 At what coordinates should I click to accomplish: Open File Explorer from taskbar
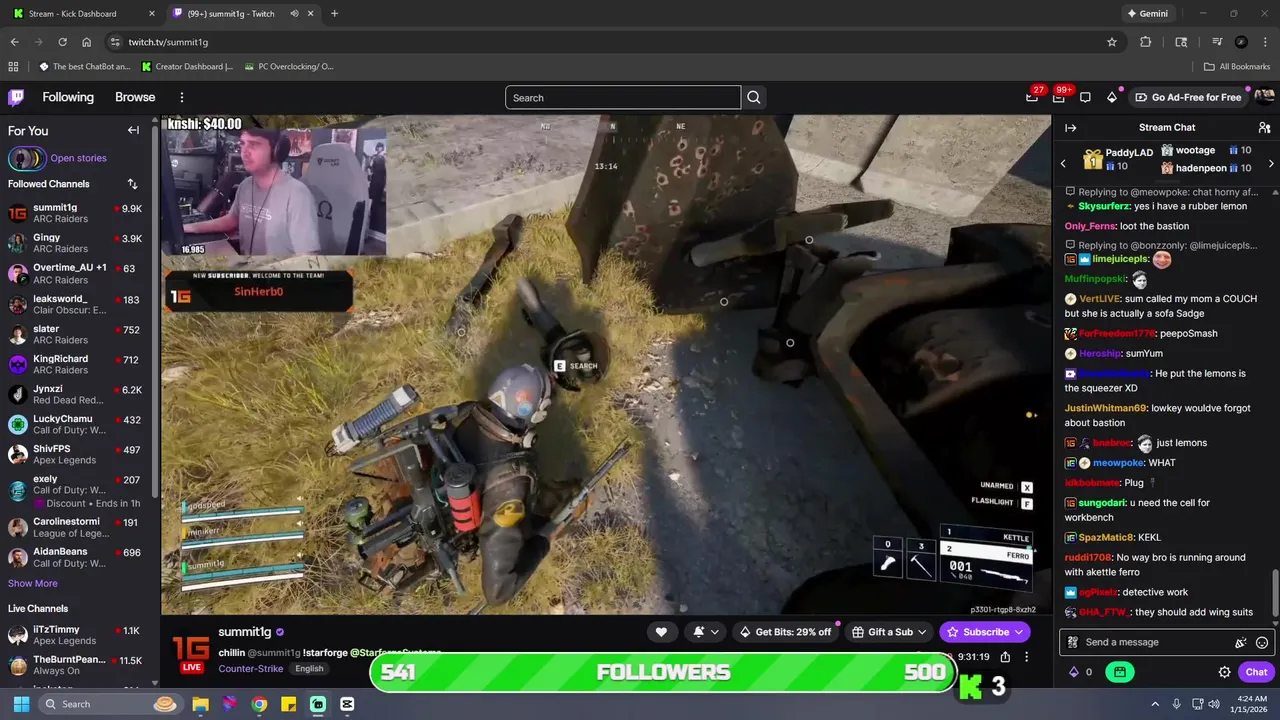tap(200, 704)
